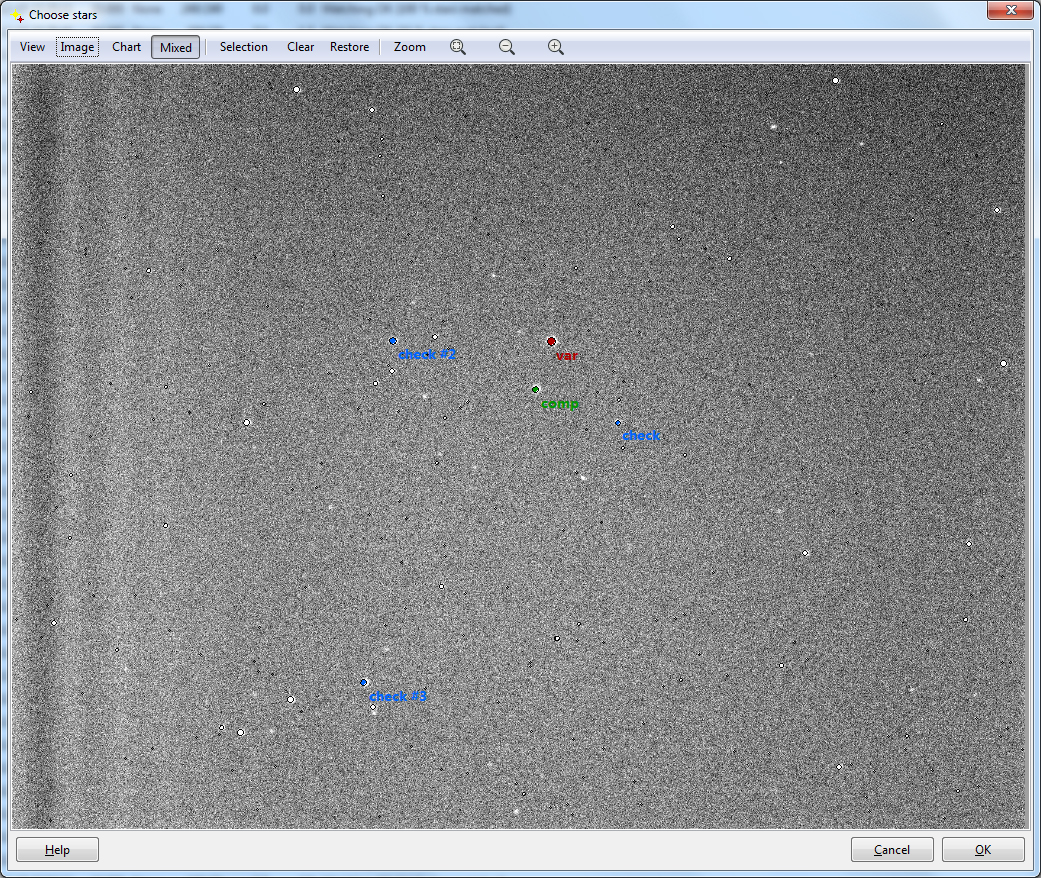This screenshot has width=1041, height=878.
Task: Open the Selection dropdown in toolbar
Action: coord(243,47)
